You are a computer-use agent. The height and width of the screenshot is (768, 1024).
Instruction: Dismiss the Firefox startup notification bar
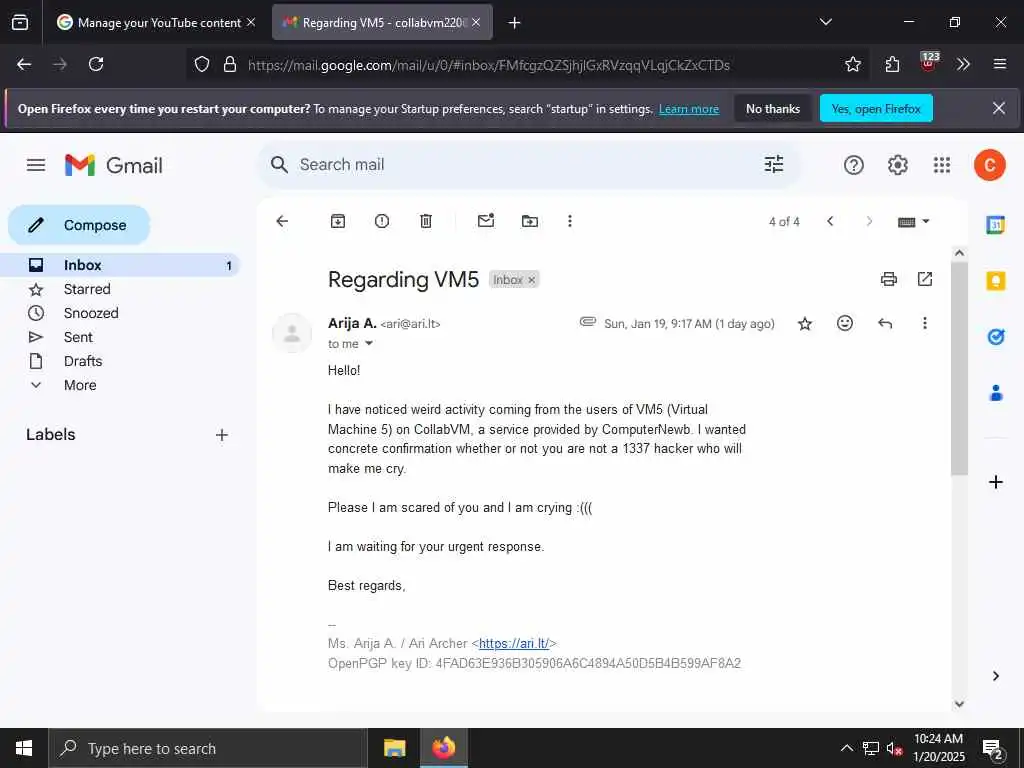point(999,108)
